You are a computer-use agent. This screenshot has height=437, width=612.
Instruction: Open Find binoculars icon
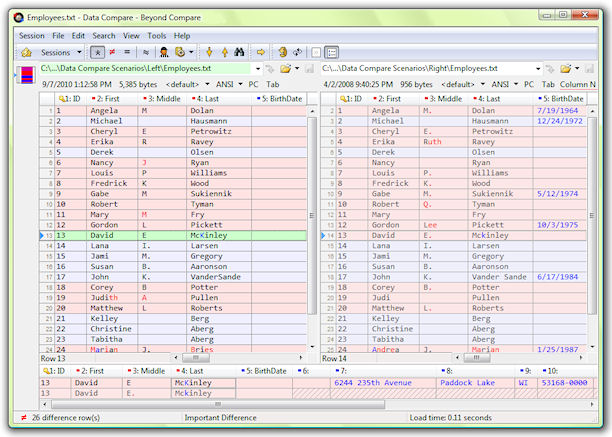tap(239, 52)
